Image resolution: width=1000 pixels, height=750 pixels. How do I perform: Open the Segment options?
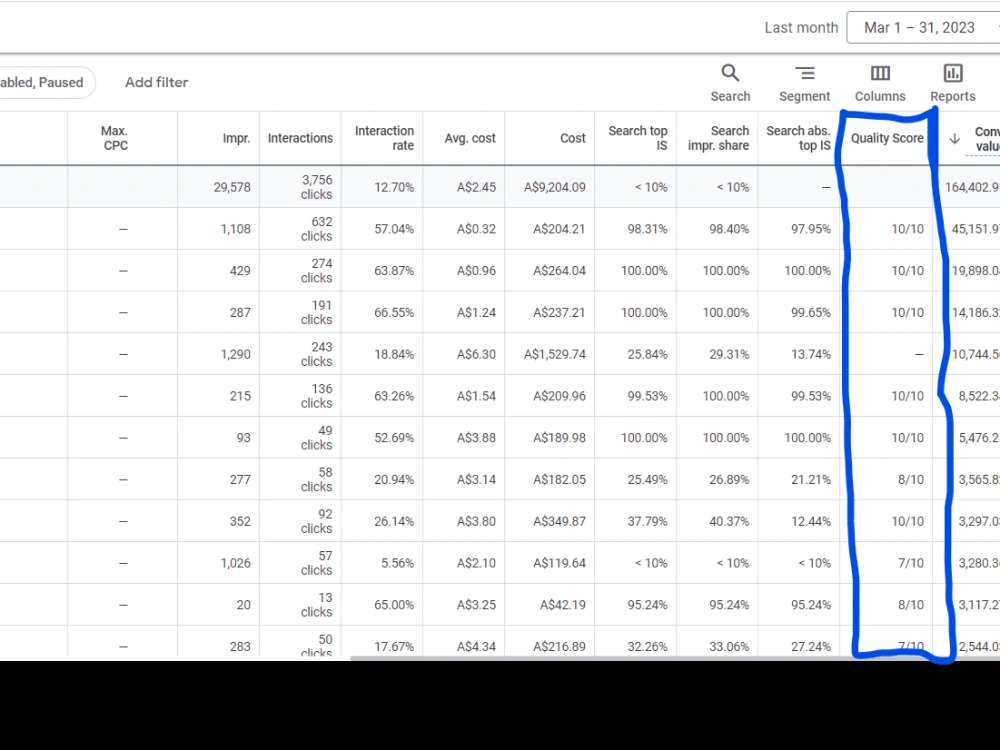pyautogui.click(x=804, y=83)
